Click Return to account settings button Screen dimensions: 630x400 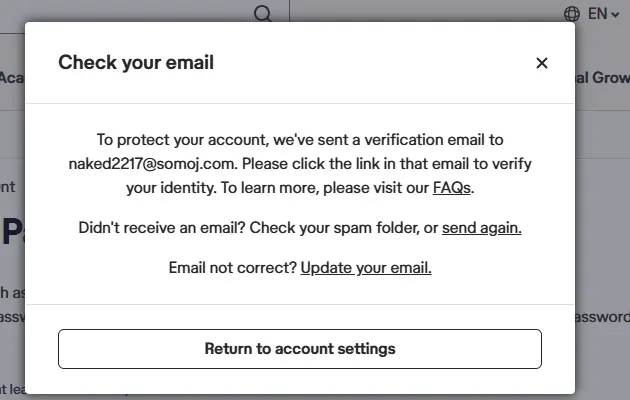pos(300,349)
